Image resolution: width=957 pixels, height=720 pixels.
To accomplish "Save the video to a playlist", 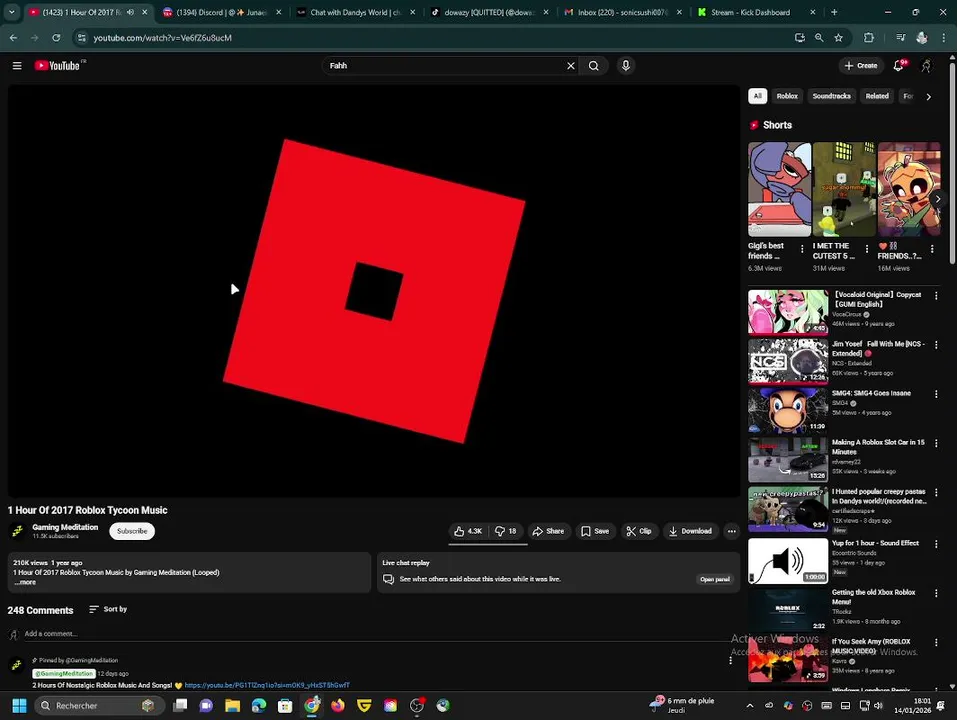I will click(595, 531).
